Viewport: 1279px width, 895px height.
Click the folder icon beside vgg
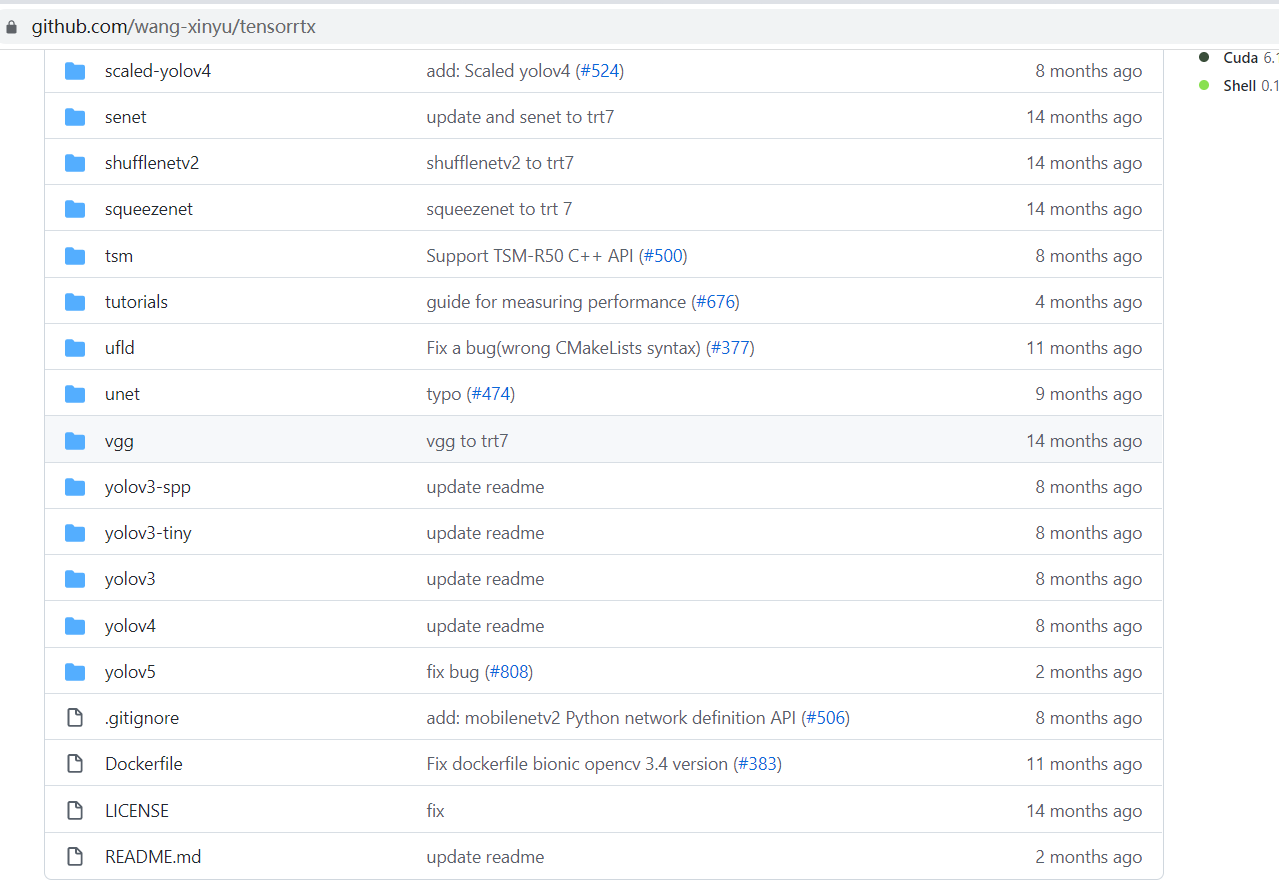[75, 441]
